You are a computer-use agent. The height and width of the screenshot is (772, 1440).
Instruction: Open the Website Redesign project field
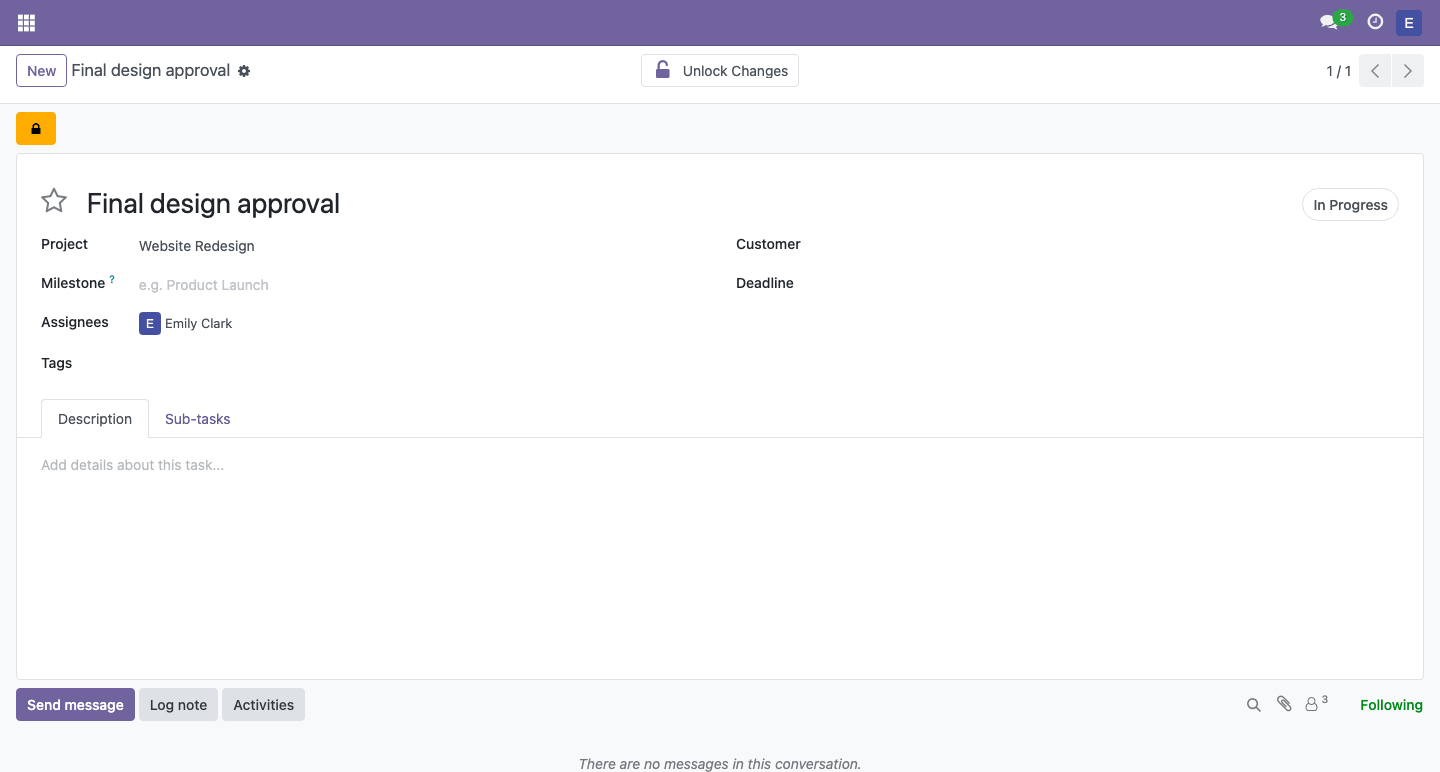pos(420,246)
